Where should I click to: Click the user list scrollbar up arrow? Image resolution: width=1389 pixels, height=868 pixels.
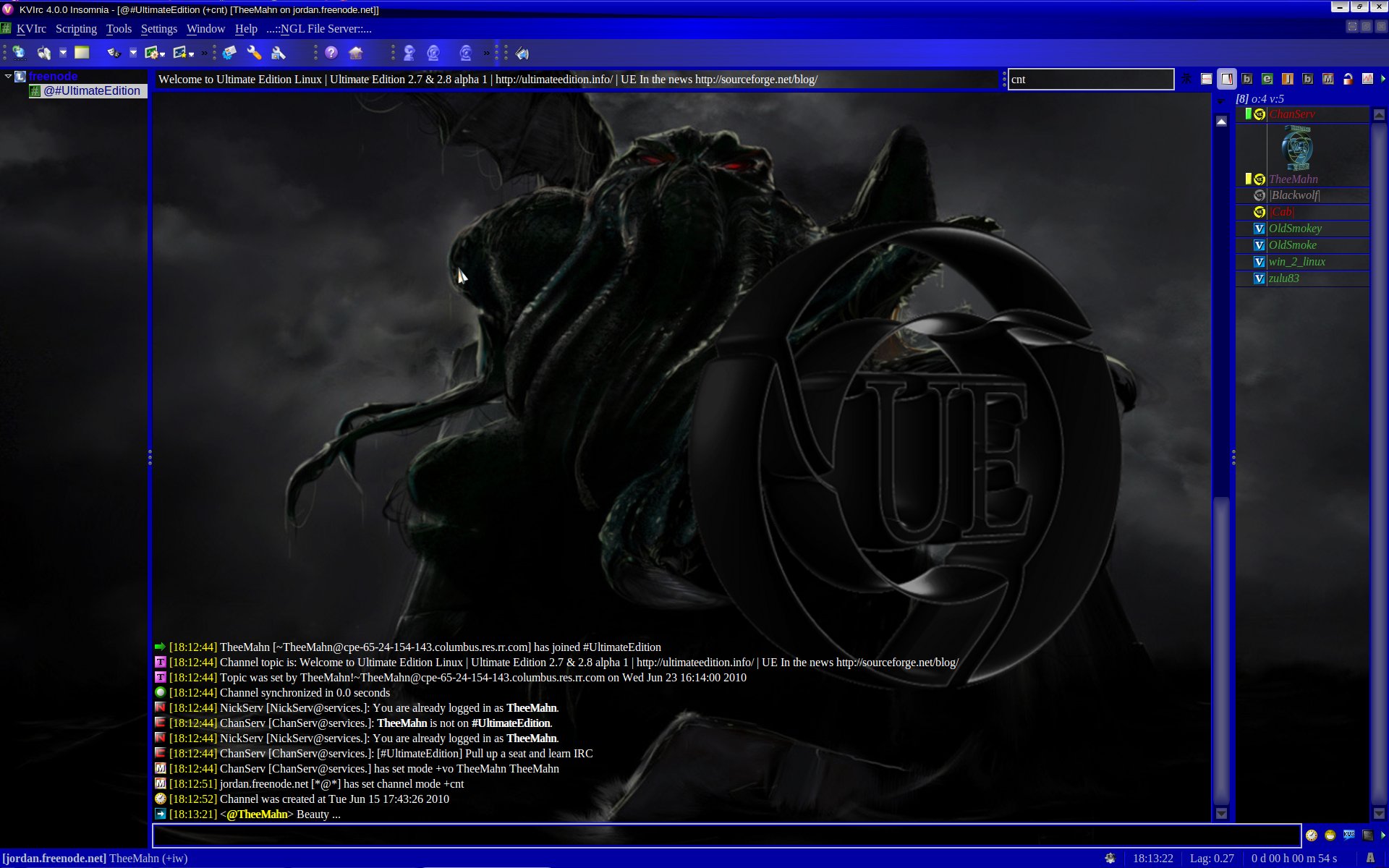(x=1379, y=115)
